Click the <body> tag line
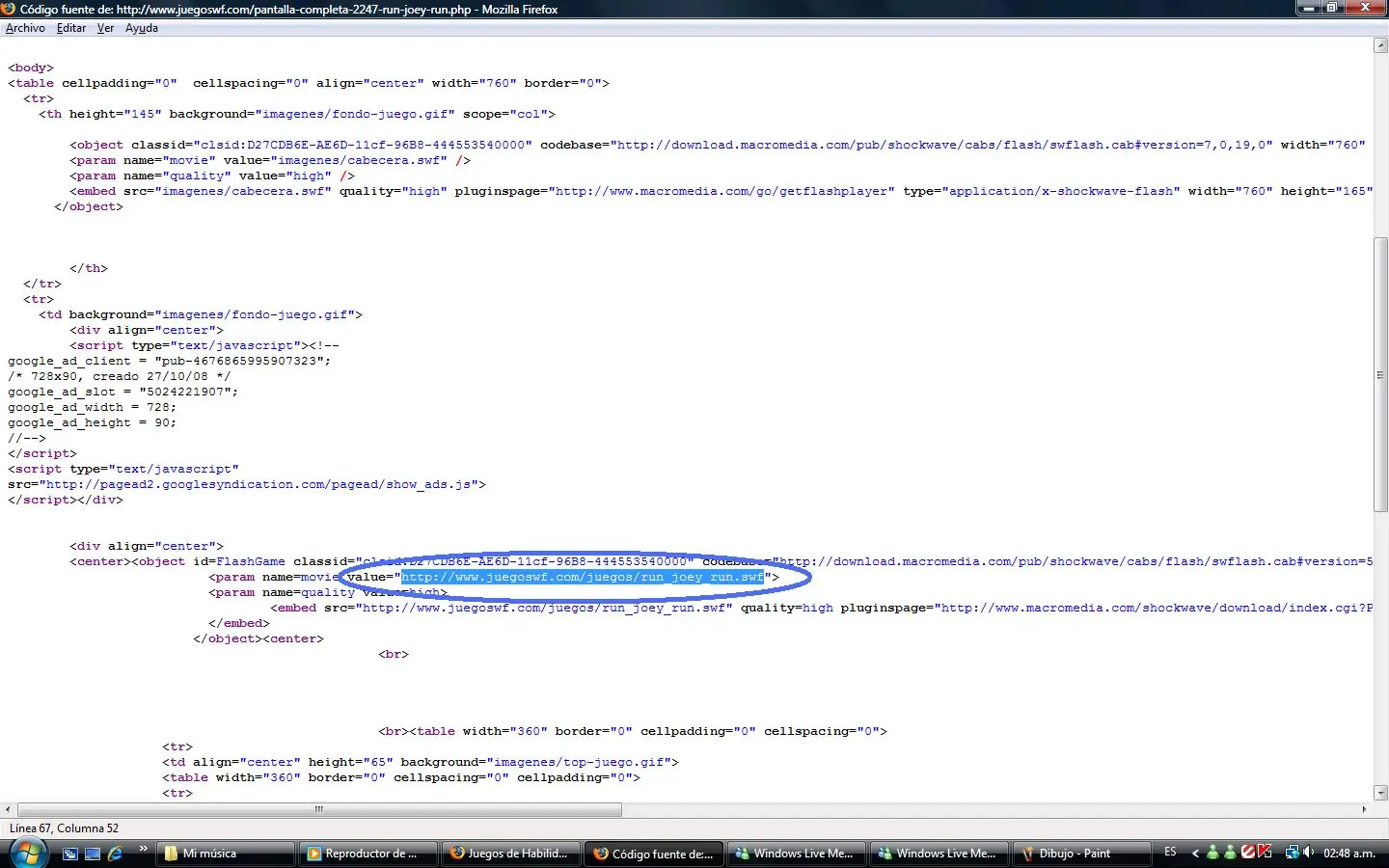Image resolution: width=1389 pixels, height=868 pixels. (x=31, y=68)
